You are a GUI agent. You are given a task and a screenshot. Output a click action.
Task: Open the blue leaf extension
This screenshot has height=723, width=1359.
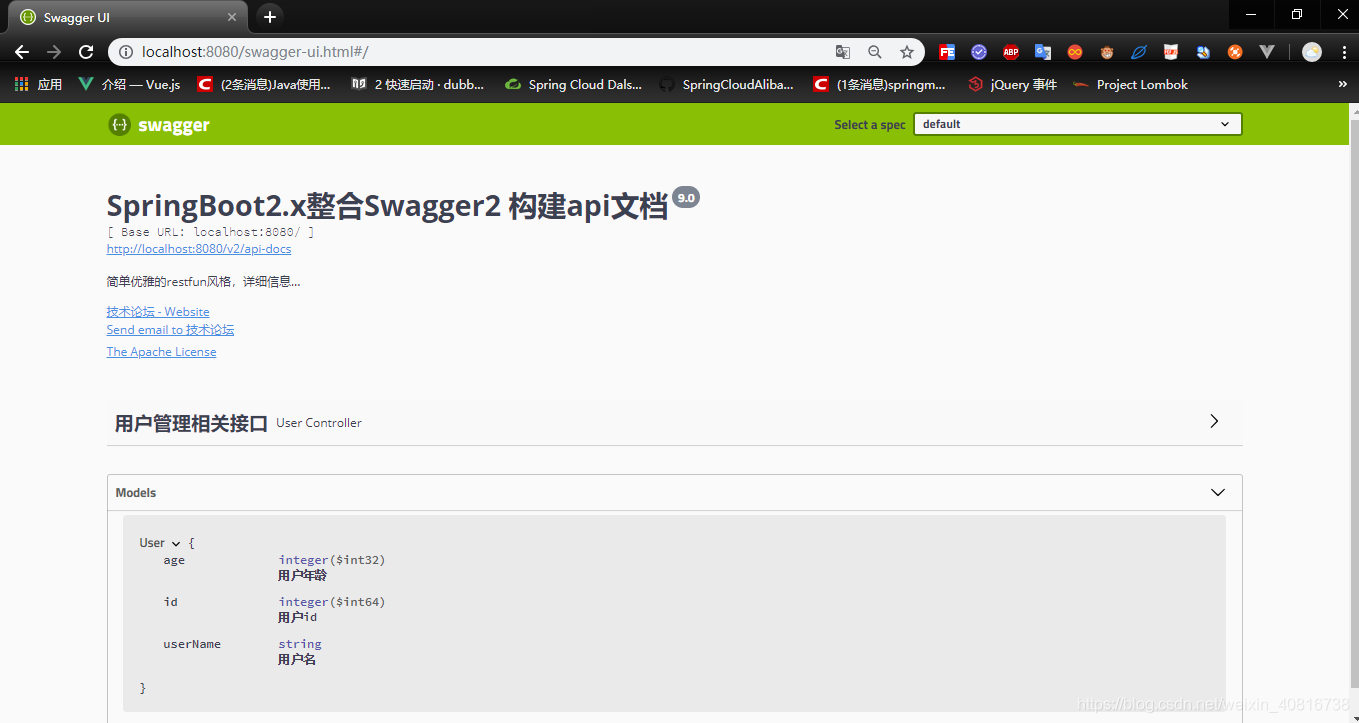(x=1139, y=52)
